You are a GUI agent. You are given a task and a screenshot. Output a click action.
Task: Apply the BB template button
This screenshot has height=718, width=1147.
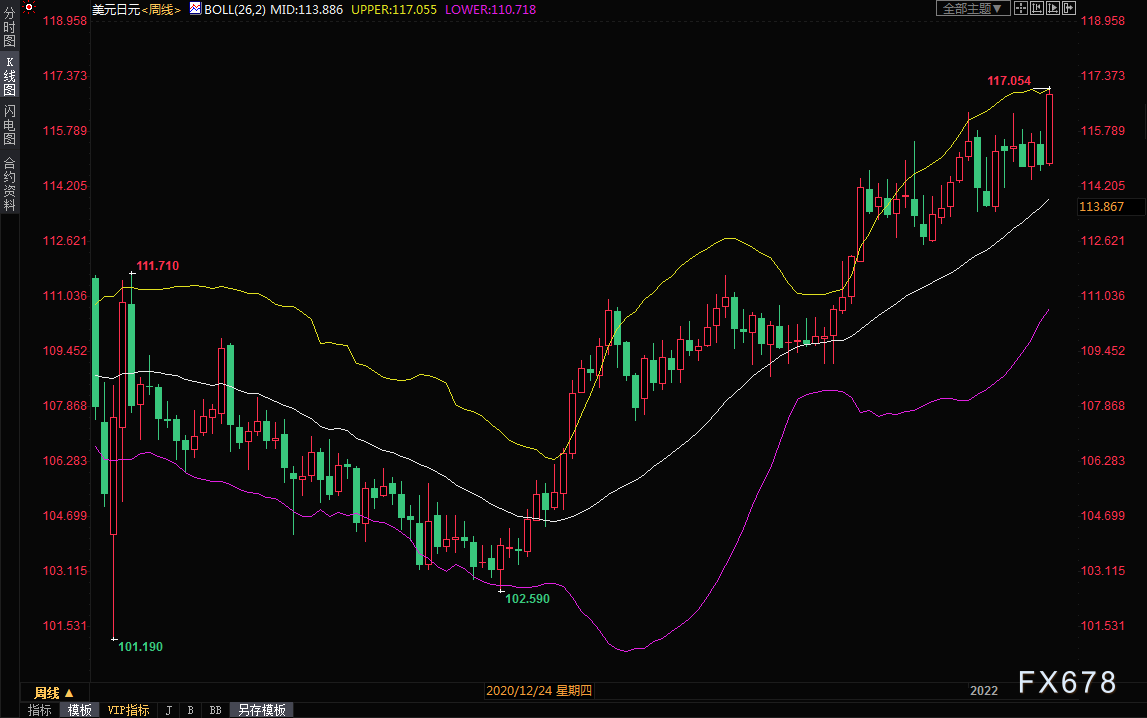click(x=215, y=710)
